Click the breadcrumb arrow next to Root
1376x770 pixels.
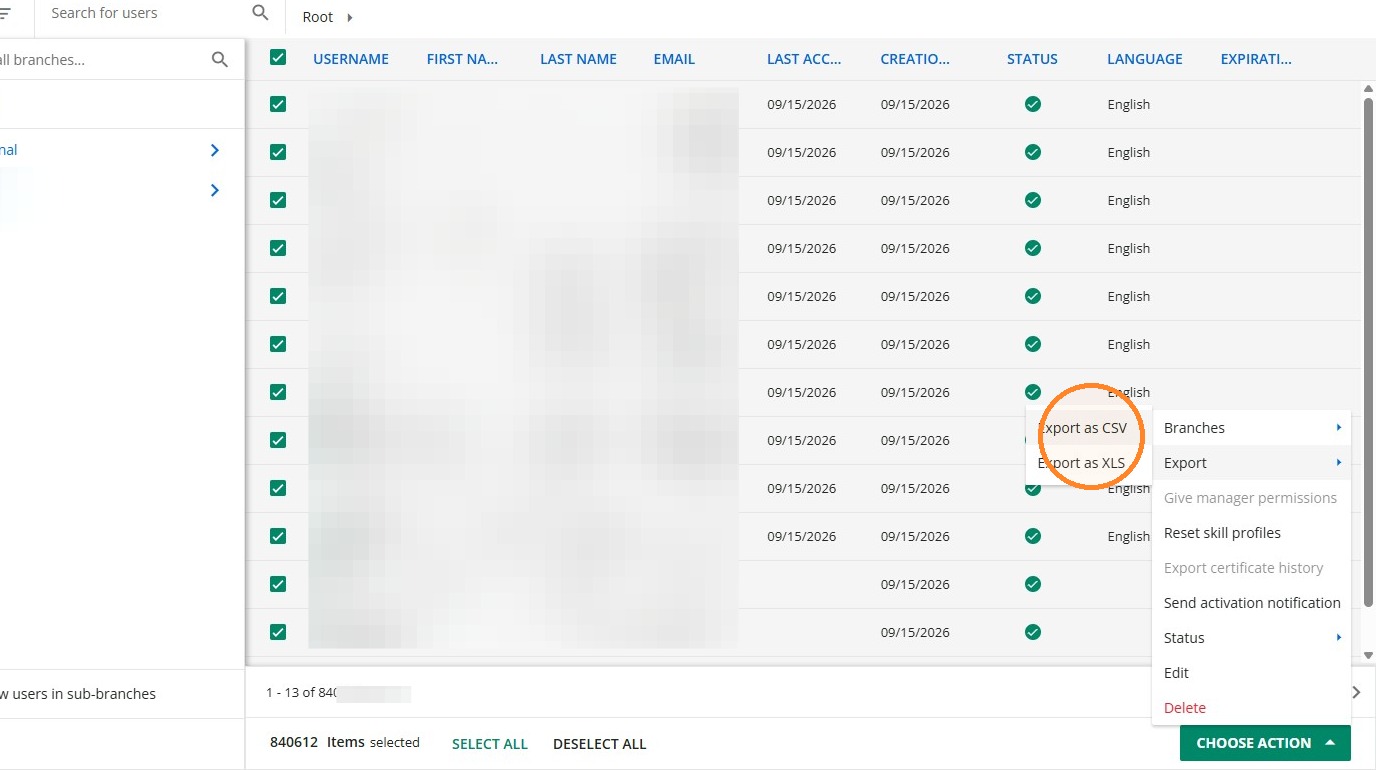click(x=350, y=18)
